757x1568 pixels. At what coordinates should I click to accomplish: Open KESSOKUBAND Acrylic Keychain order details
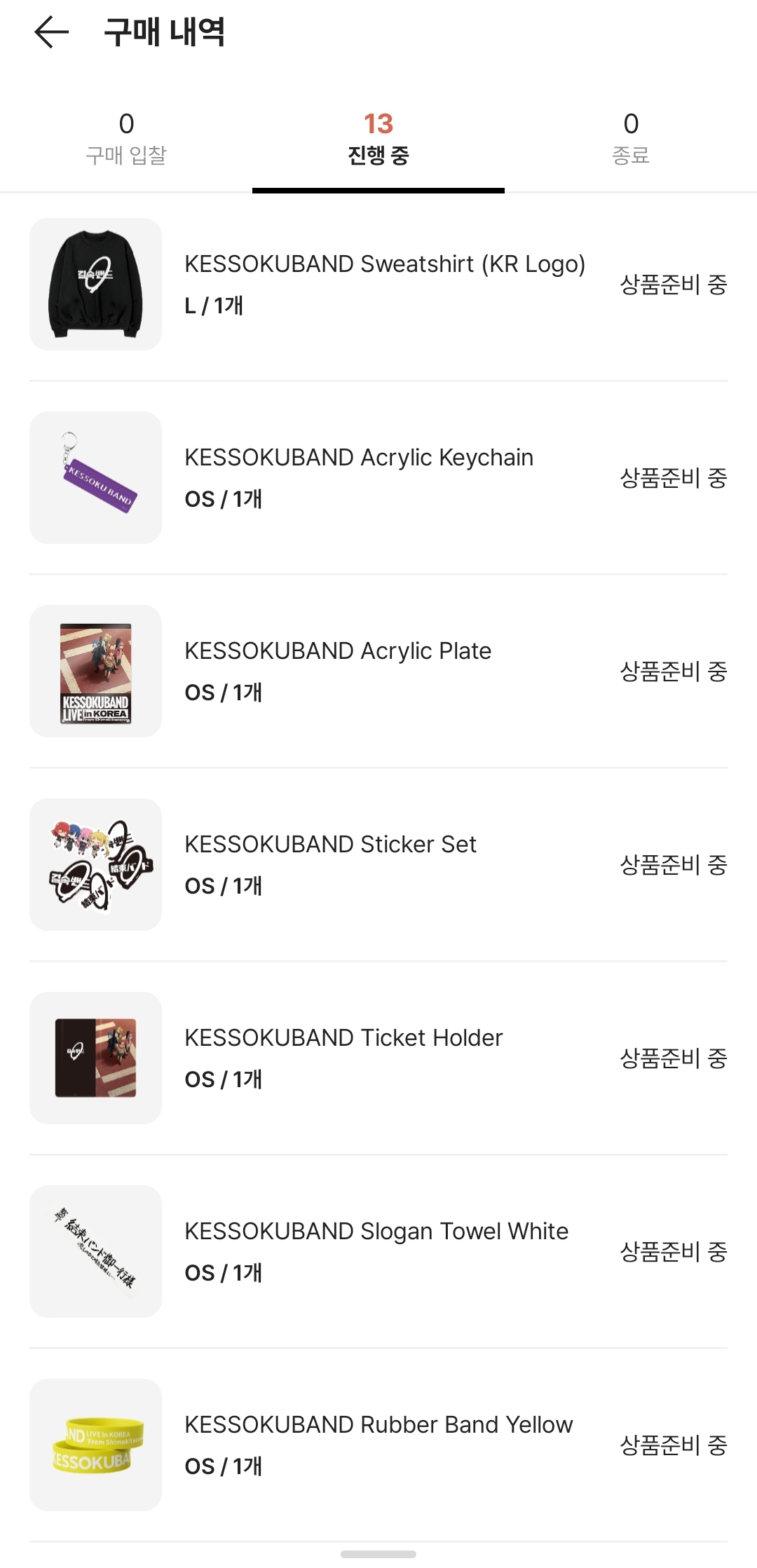[x=358, y=458]
